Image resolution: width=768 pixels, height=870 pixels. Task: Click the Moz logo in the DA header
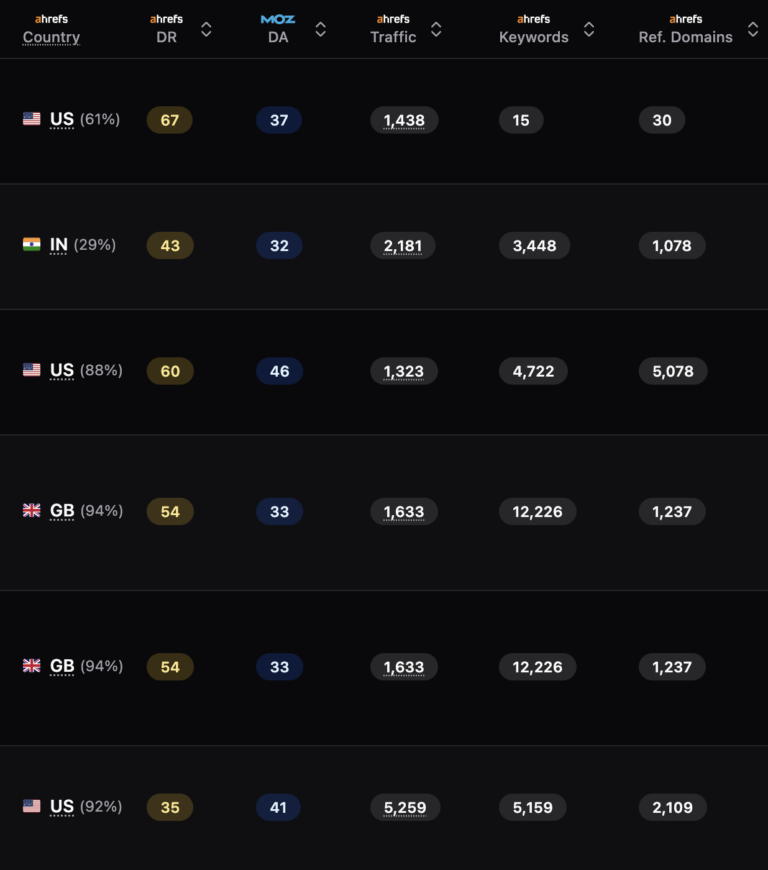[x=278, y=19]
